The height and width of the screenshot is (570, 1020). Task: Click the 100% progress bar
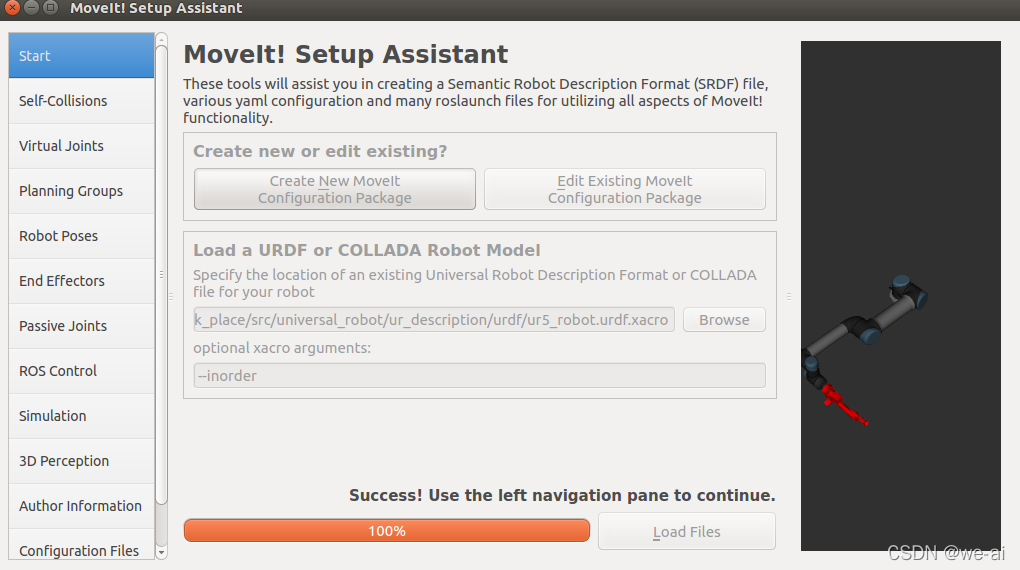387,531
